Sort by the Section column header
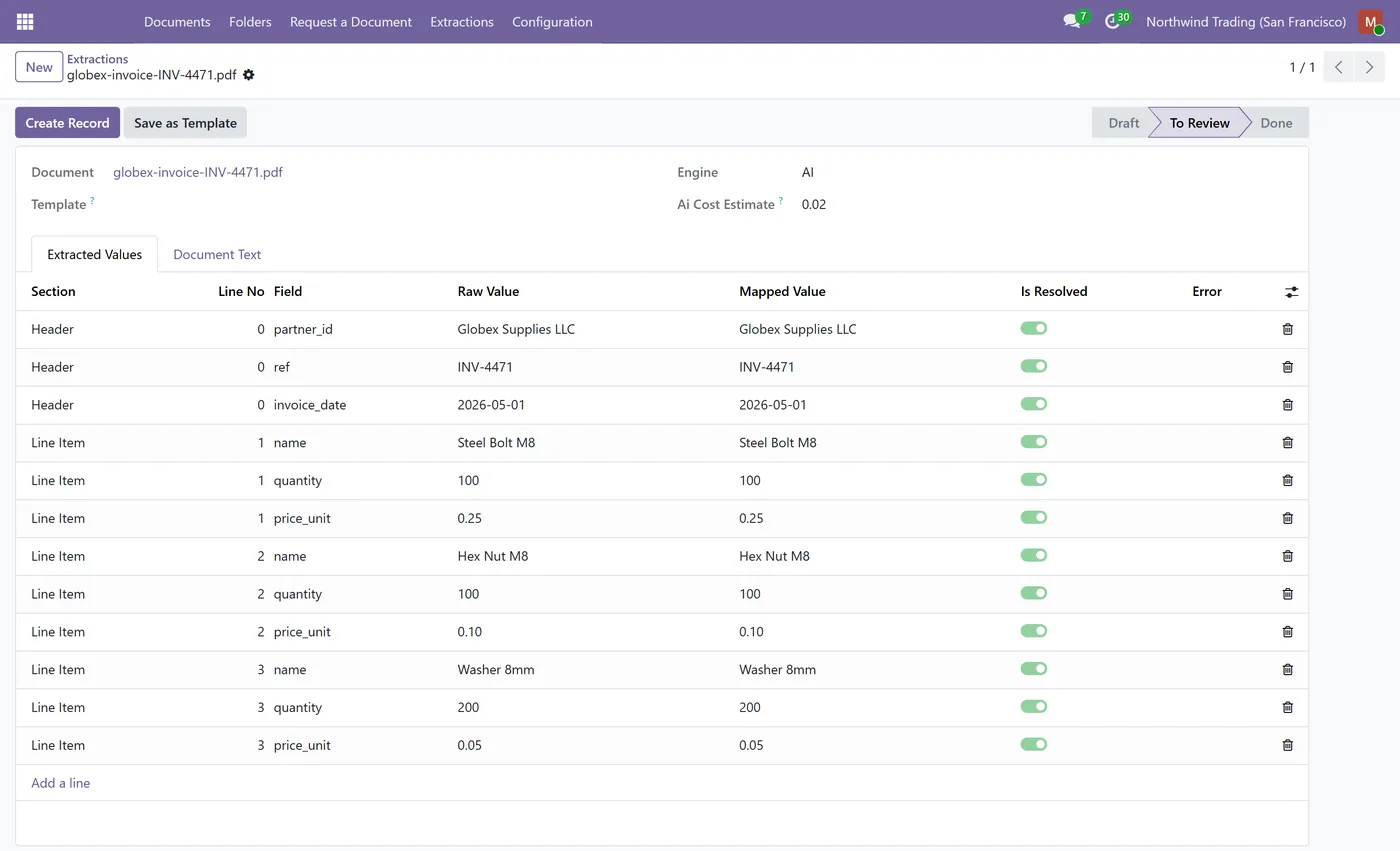Viewport: 1400px width, 851px height. (53, 292)
